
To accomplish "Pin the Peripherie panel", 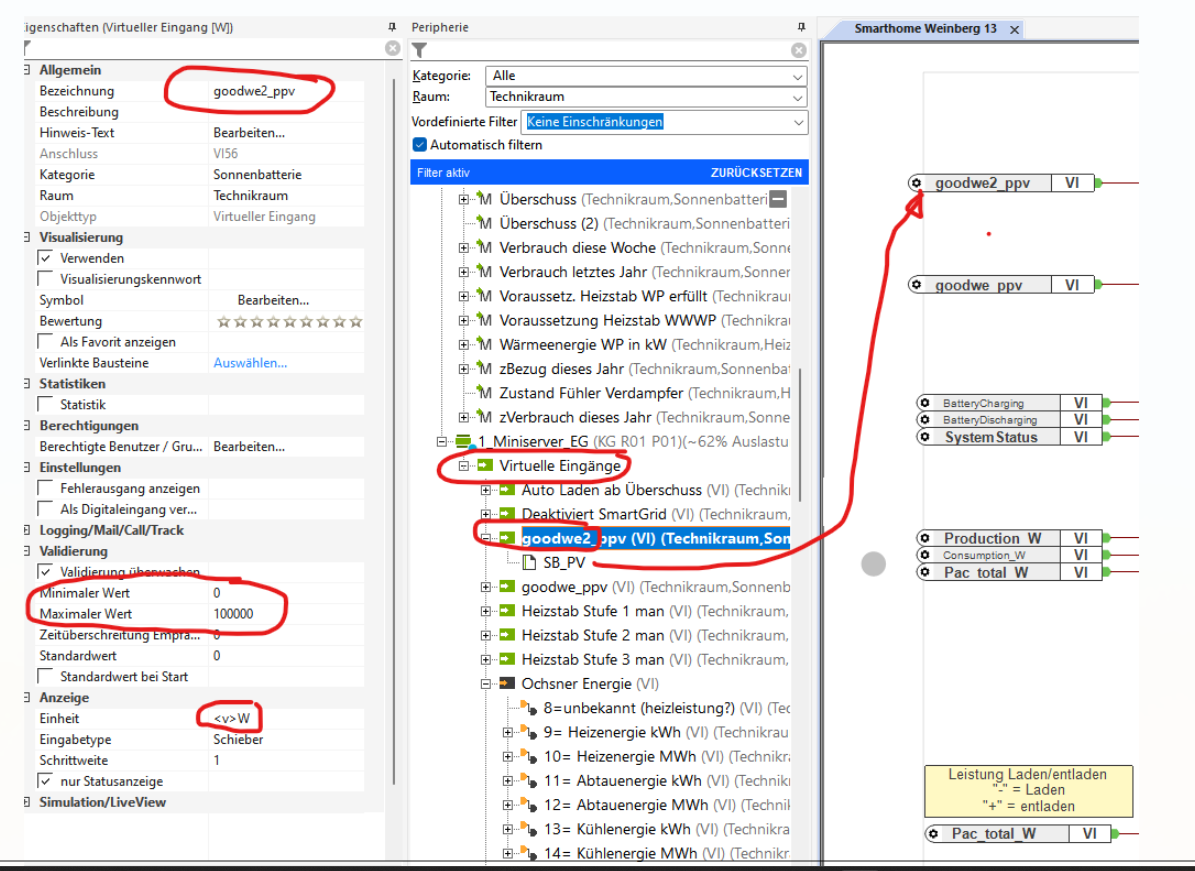I will coord(801,27).
